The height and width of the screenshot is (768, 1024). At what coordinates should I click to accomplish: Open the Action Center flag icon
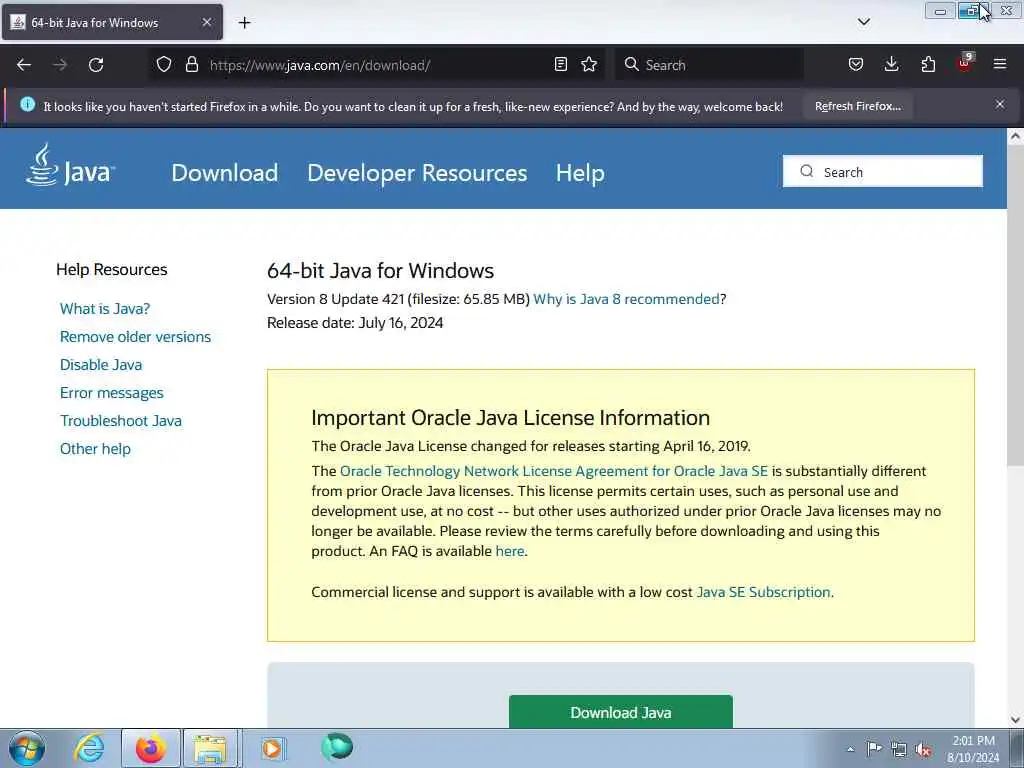[874, 749]
